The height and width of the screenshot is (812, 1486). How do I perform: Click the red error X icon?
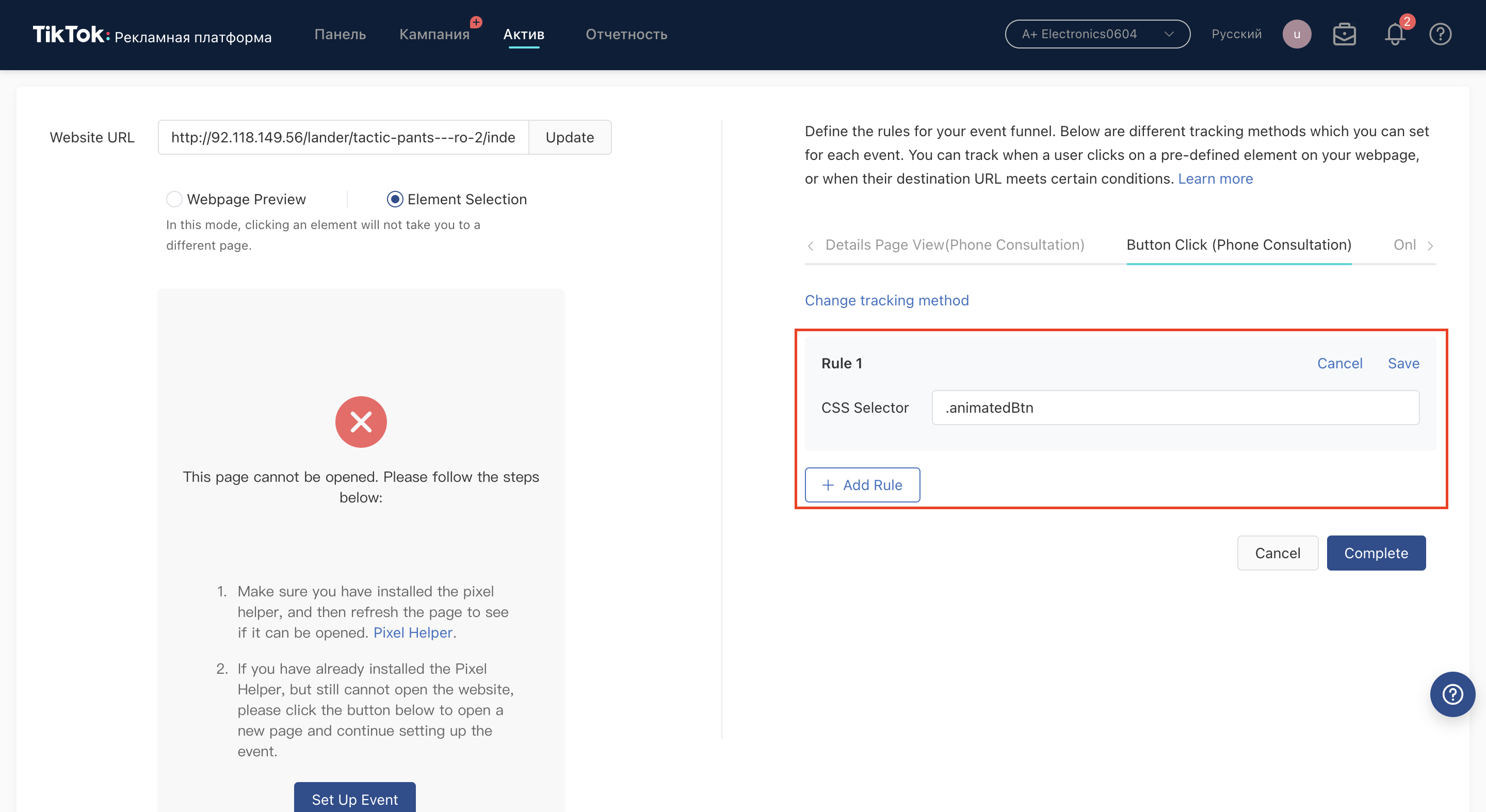pos(361,421)
